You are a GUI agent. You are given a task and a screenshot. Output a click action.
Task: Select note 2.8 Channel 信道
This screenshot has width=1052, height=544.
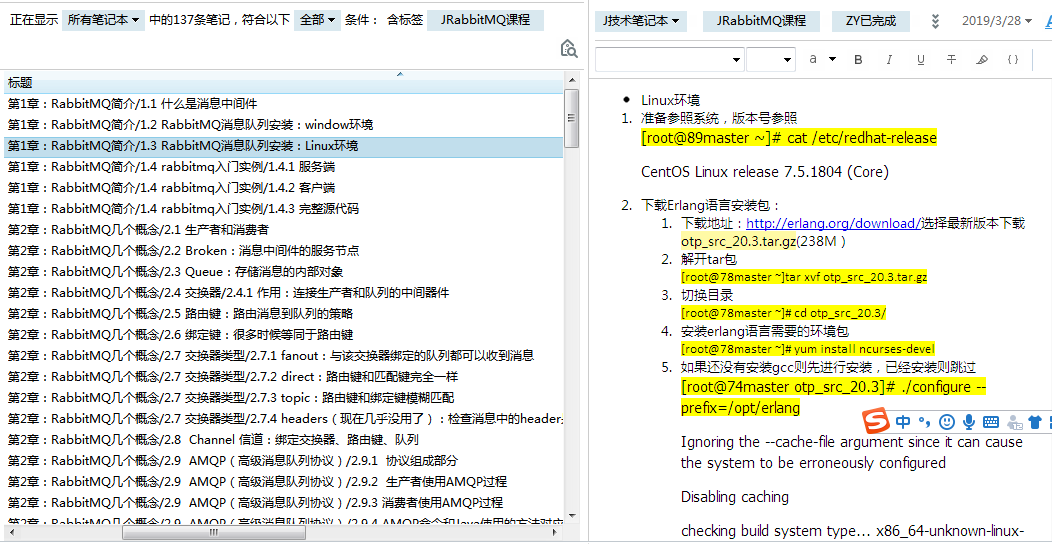283,440
